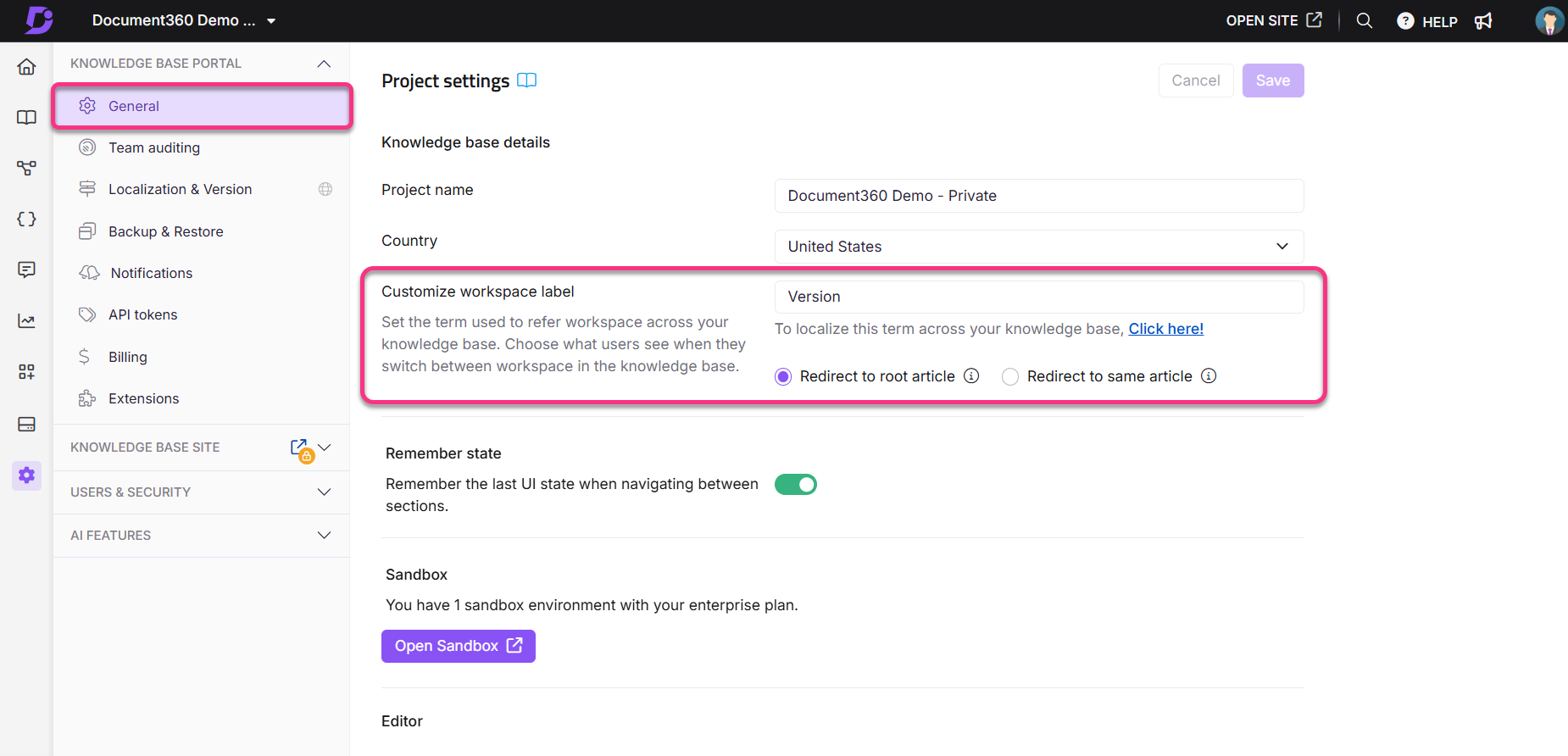
Task: Click the Project name input field
Action: [x=1039, y=196]
